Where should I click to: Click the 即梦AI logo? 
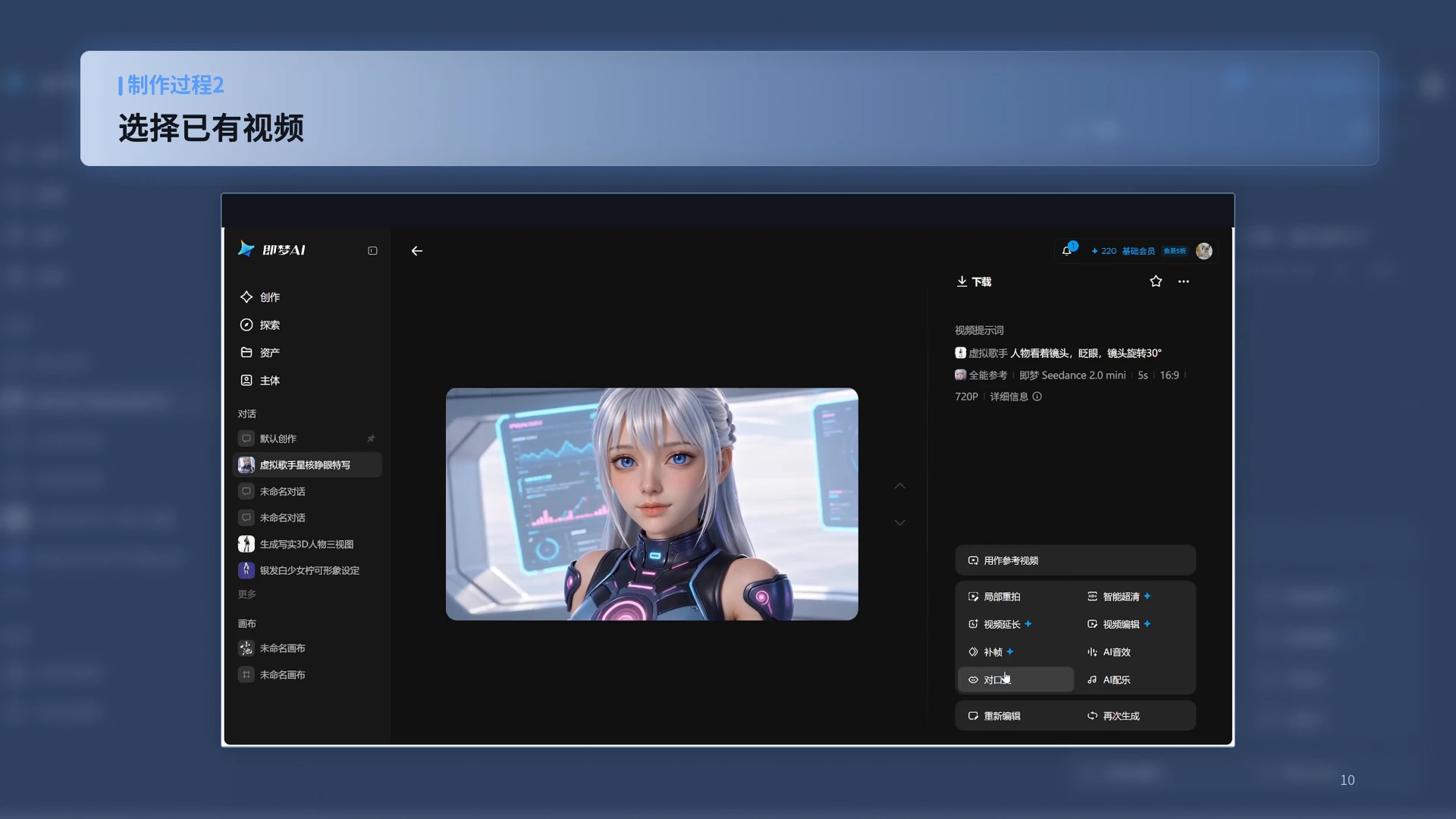271,249
